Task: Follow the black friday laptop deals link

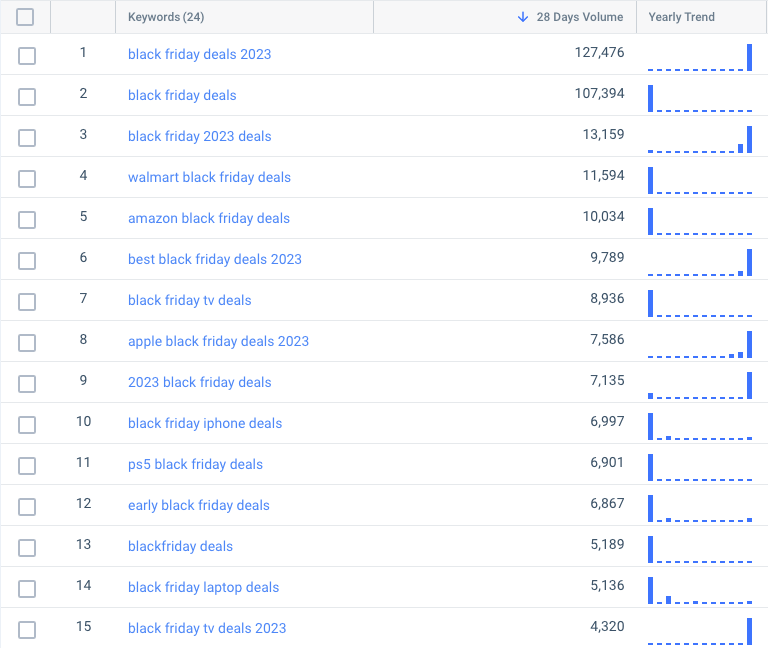Action: click(203, 587)
